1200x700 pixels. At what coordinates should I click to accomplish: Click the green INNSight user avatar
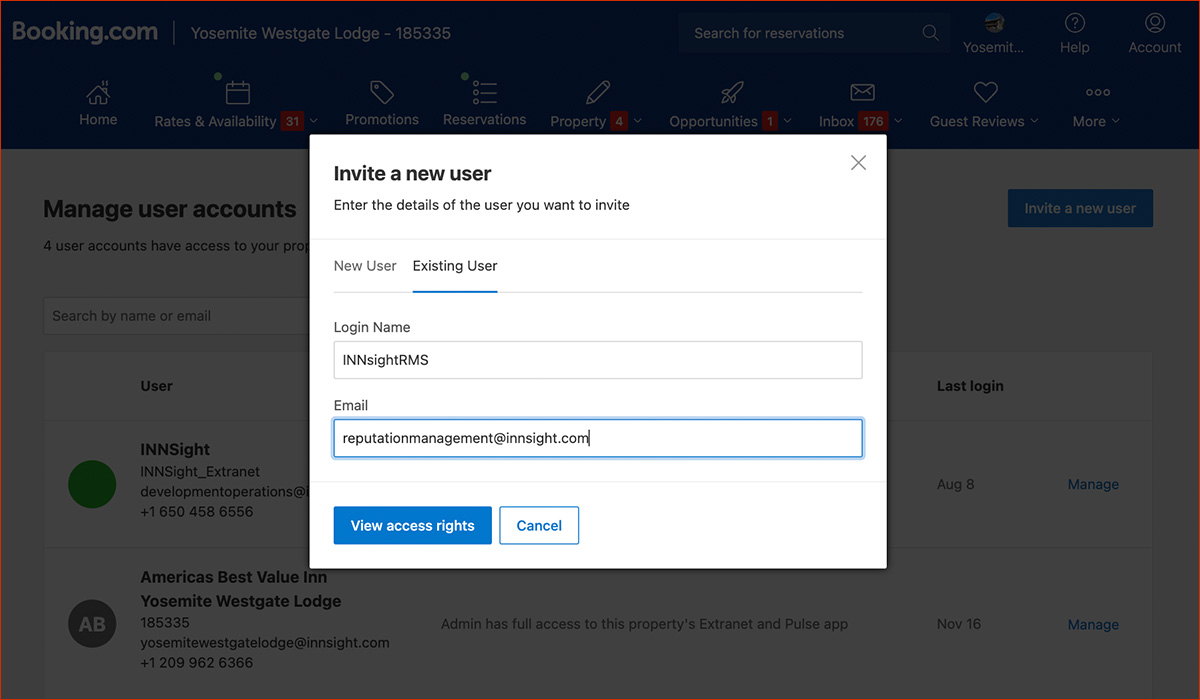92,484
